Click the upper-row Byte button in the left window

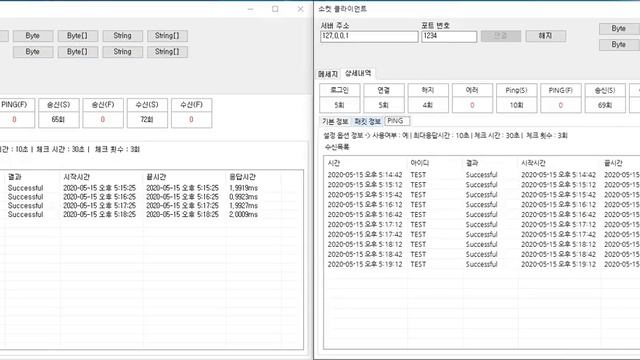pyautogui.click(x=33, y=36)
